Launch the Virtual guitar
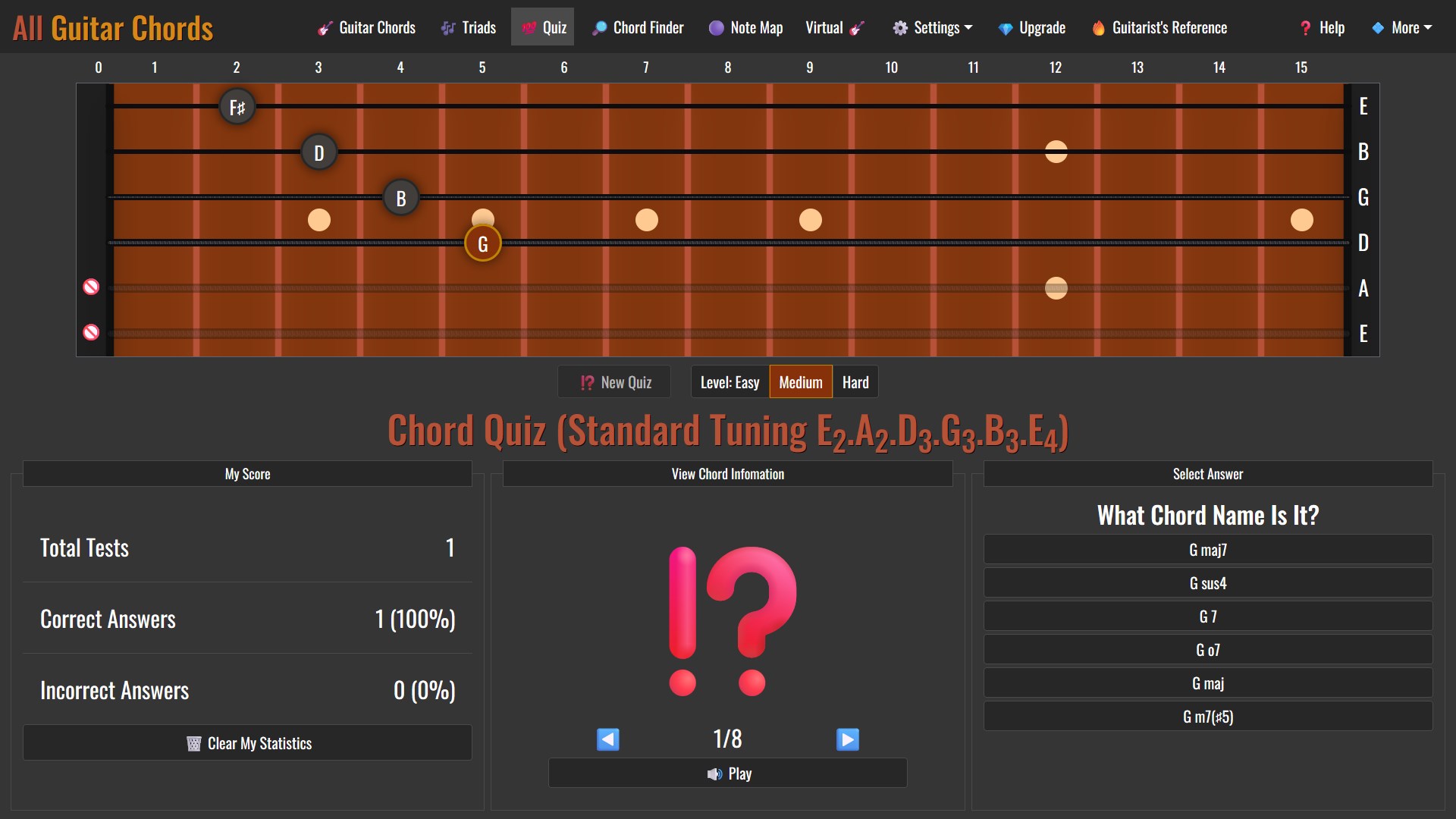 click(x=833, y=27)
